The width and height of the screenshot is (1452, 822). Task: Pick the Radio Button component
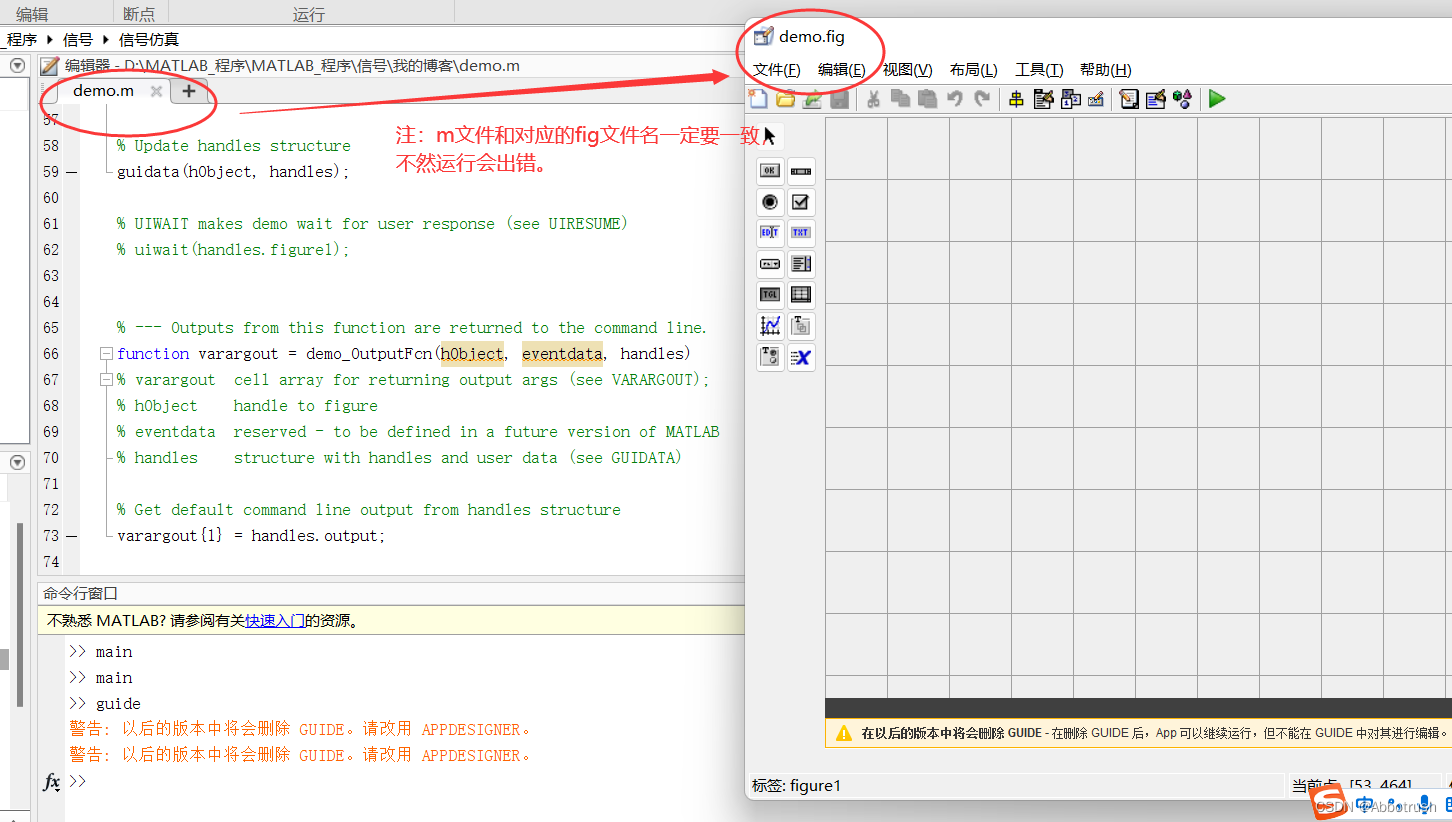770,202
